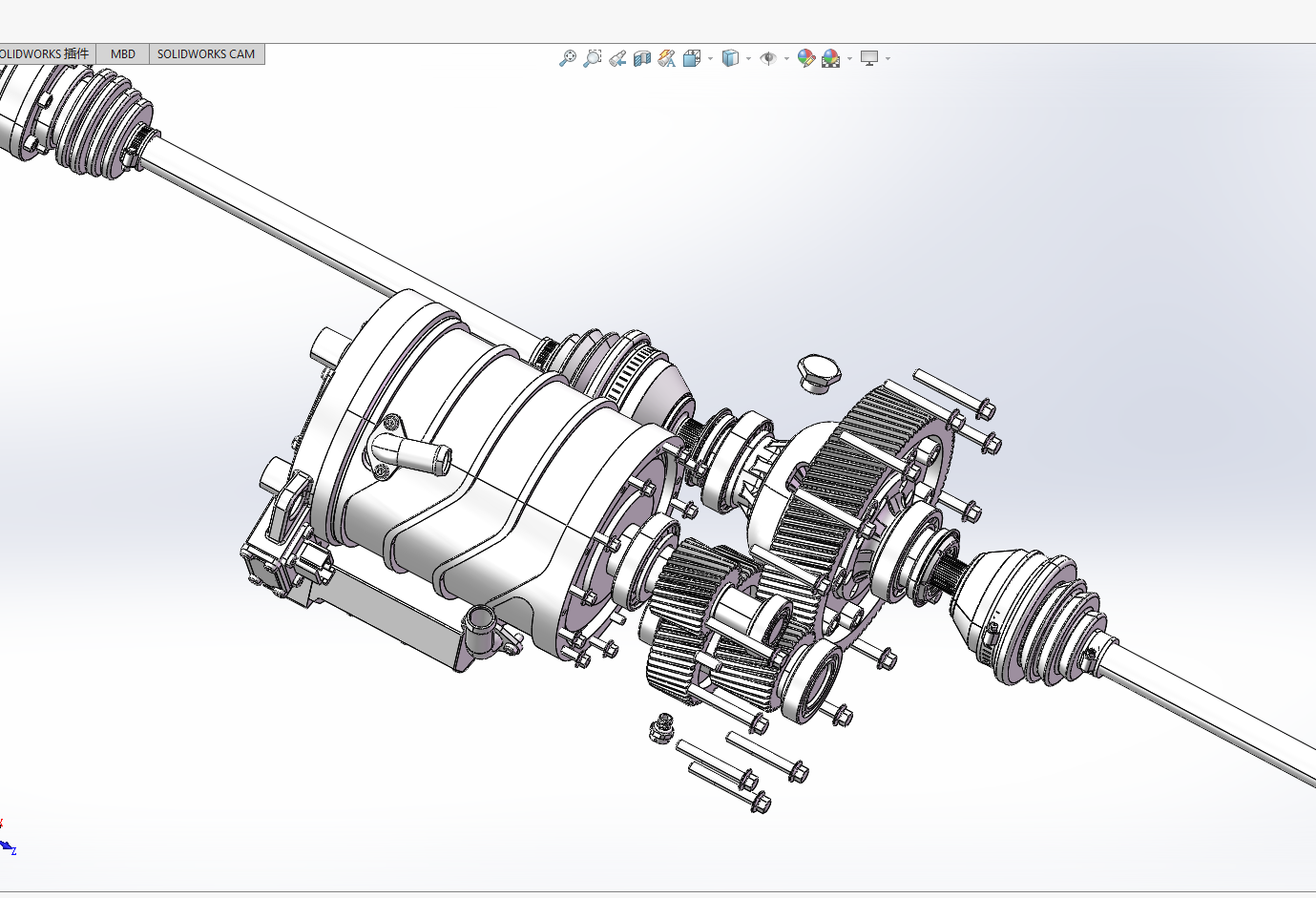Click the View Settings monitor icon

tap(869, 58)
